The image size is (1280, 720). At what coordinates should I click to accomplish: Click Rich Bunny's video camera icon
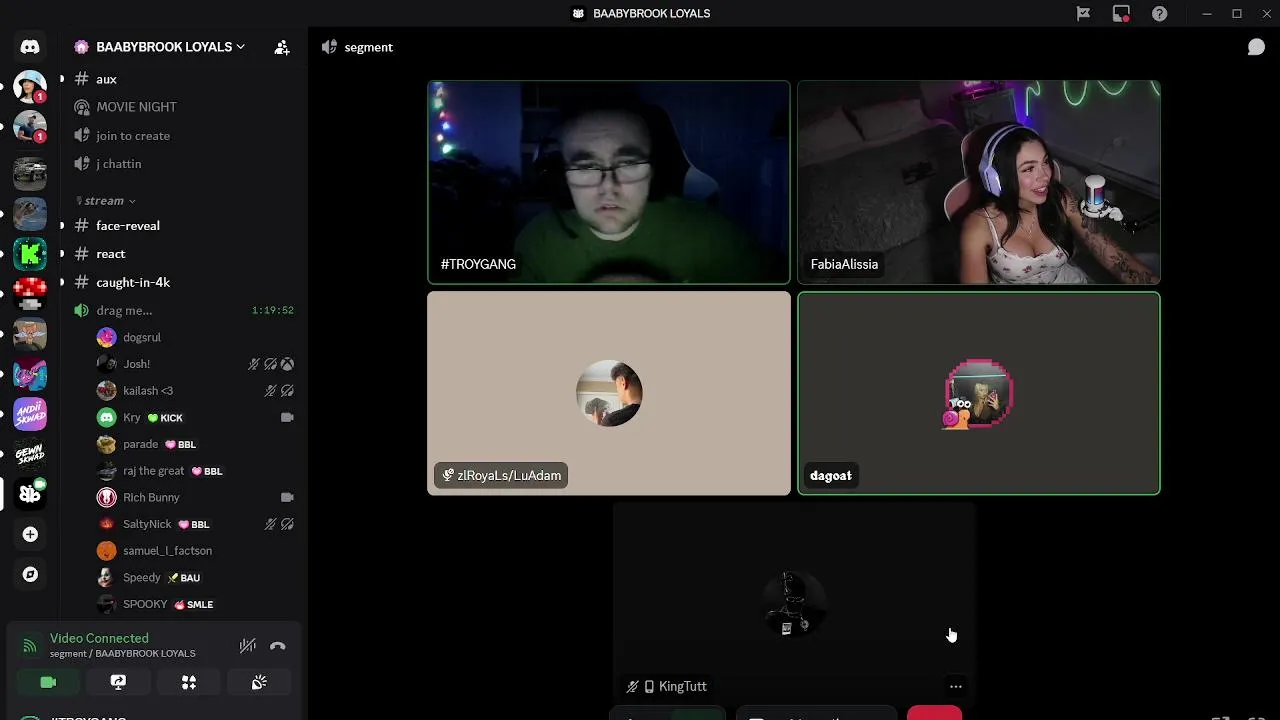287,497
